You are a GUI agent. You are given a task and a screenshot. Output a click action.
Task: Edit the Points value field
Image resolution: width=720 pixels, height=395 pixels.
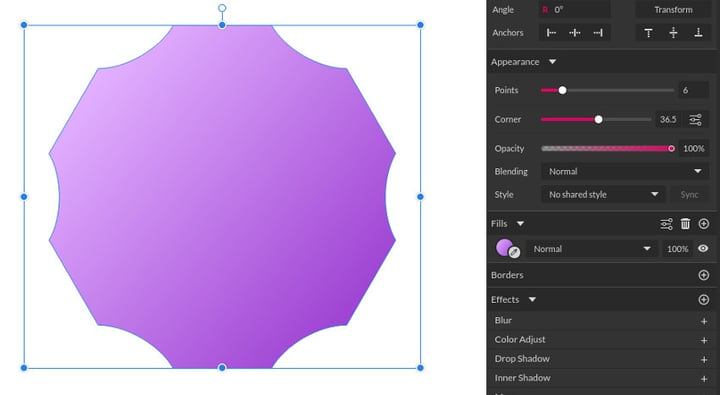693,90
